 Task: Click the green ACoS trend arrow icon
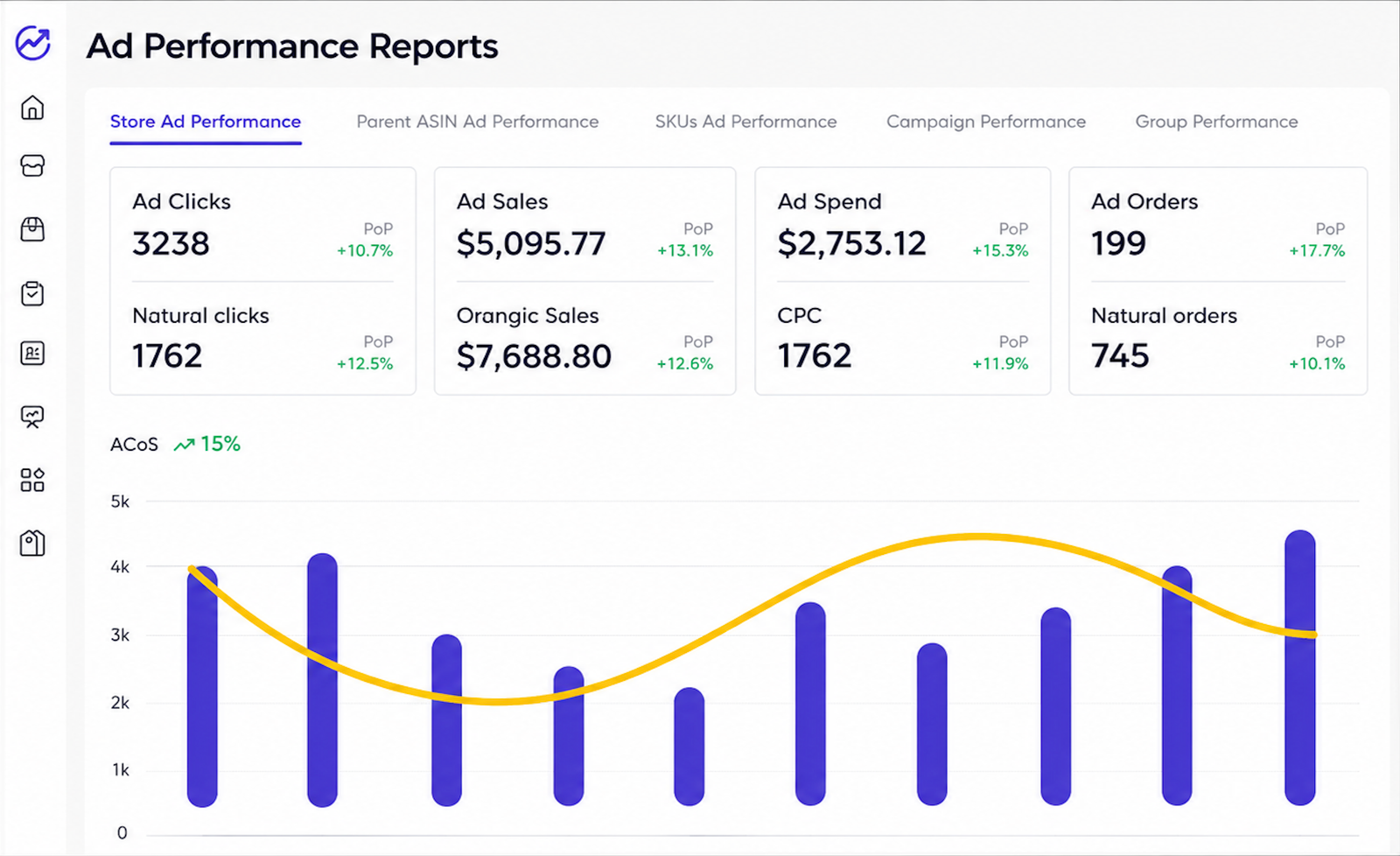(184, 445)
